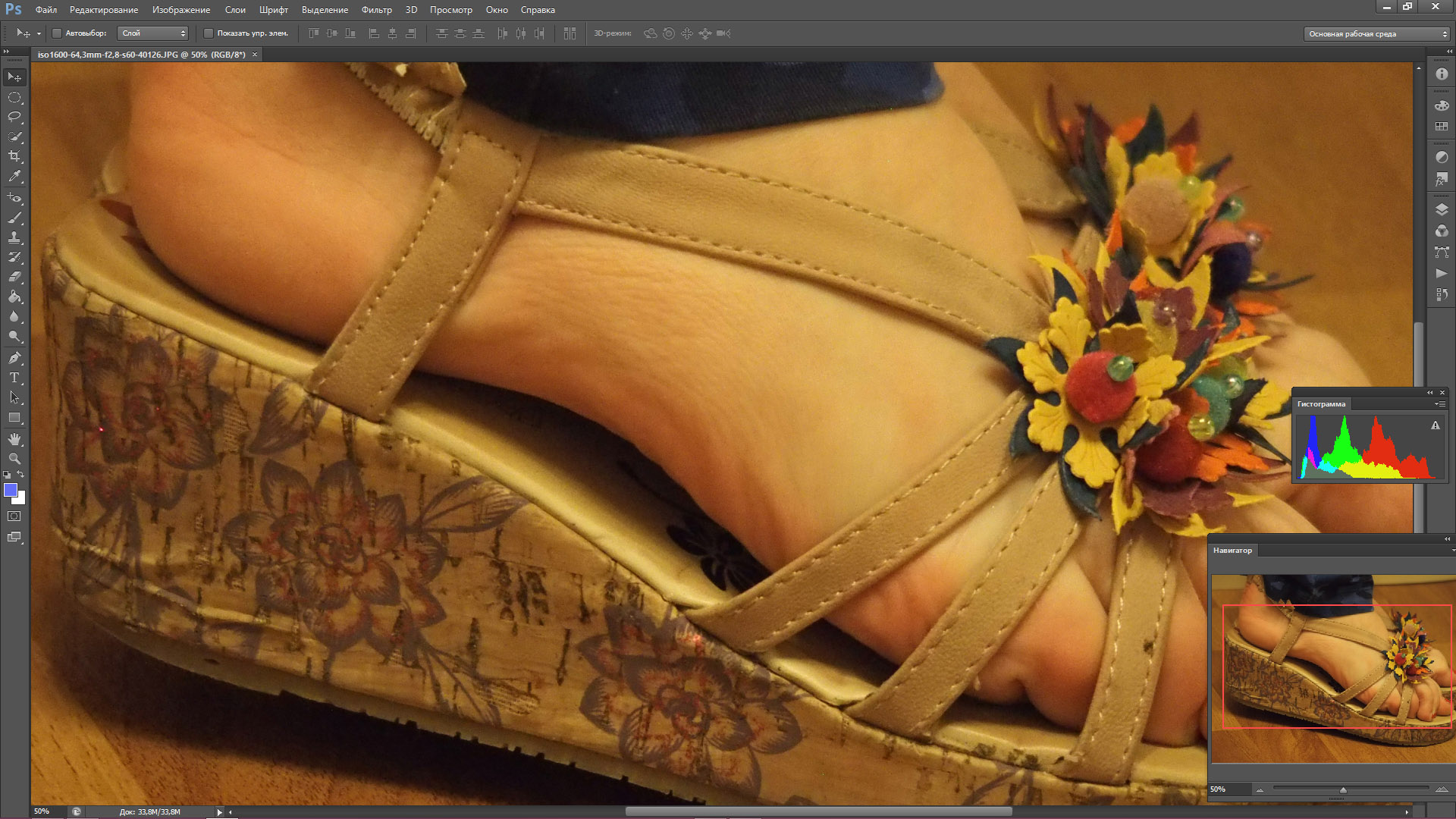This screenshot has height=819, width=1456.
Task: Open the Layers panel icon
Action: [1442, 210]
